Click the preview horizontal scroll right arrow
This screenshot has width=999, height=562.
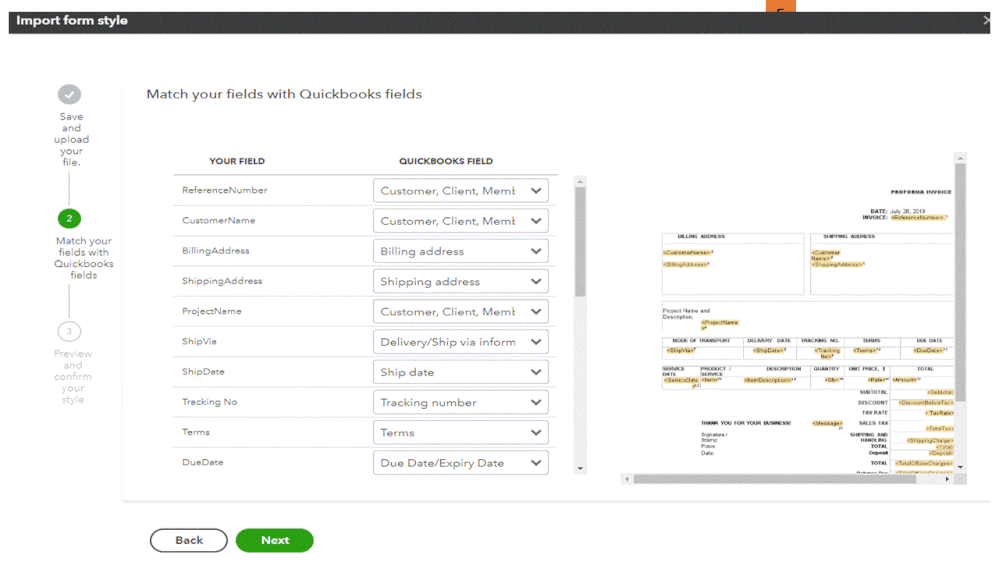[x=947, y=479]
